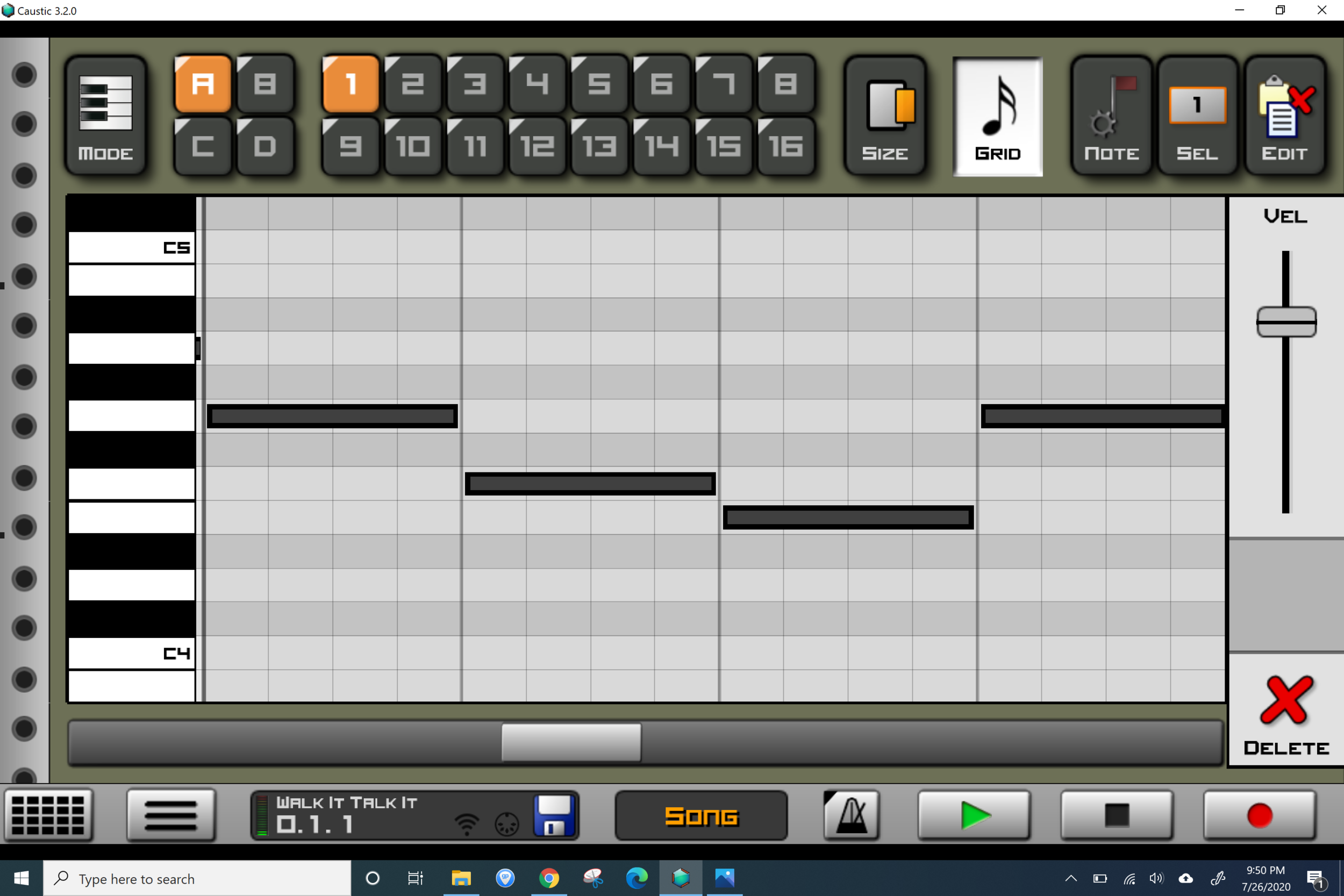
Task: Select pattern slot 5
Action: tap(599, 84)
